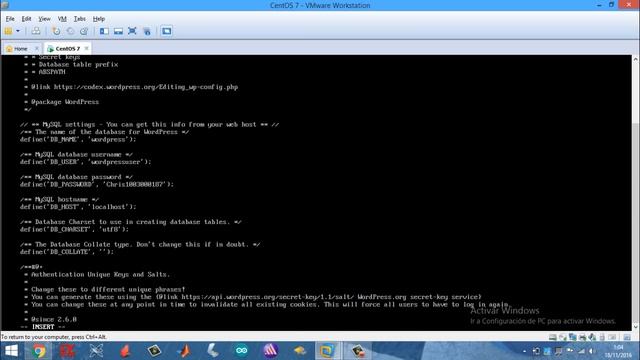Open the View menu

[x=44, y=19]
